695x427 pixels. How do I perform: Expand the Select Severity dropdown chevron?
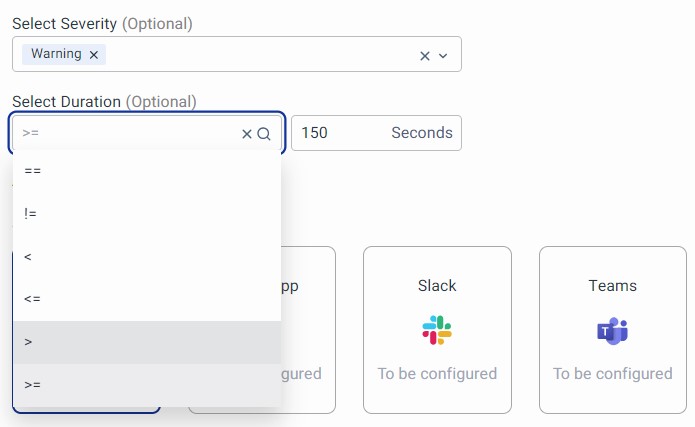coord(443,56)
